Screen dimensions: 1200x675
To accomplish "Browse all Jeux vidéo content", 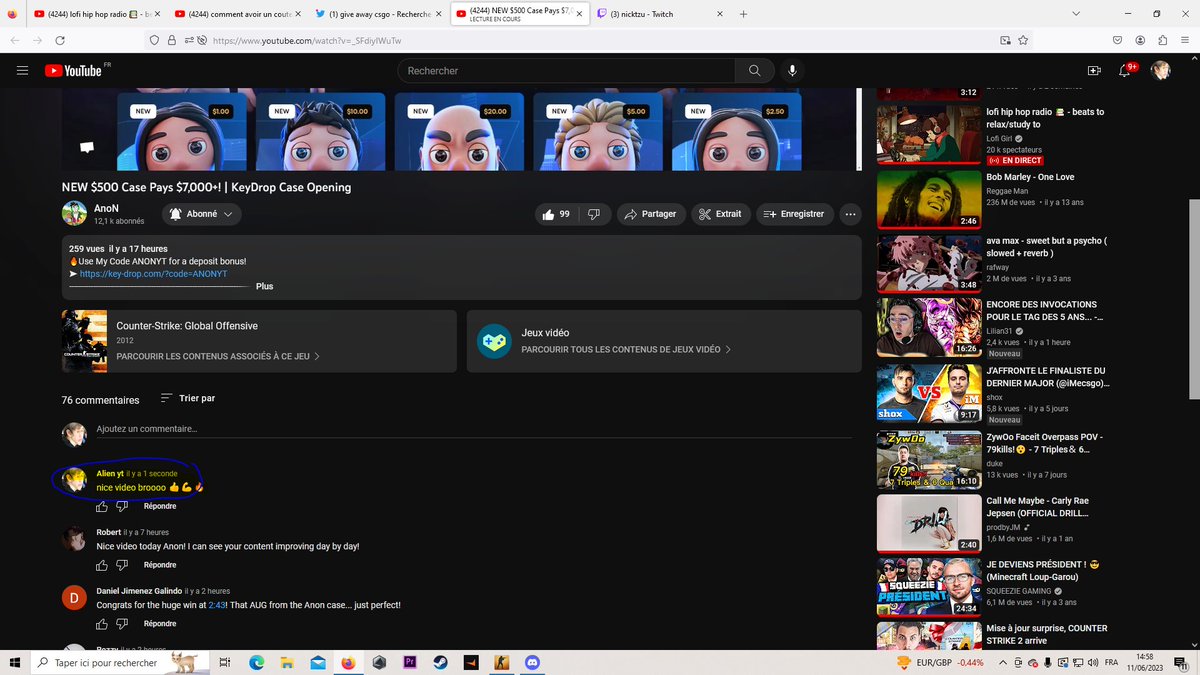I will point(626,350).
